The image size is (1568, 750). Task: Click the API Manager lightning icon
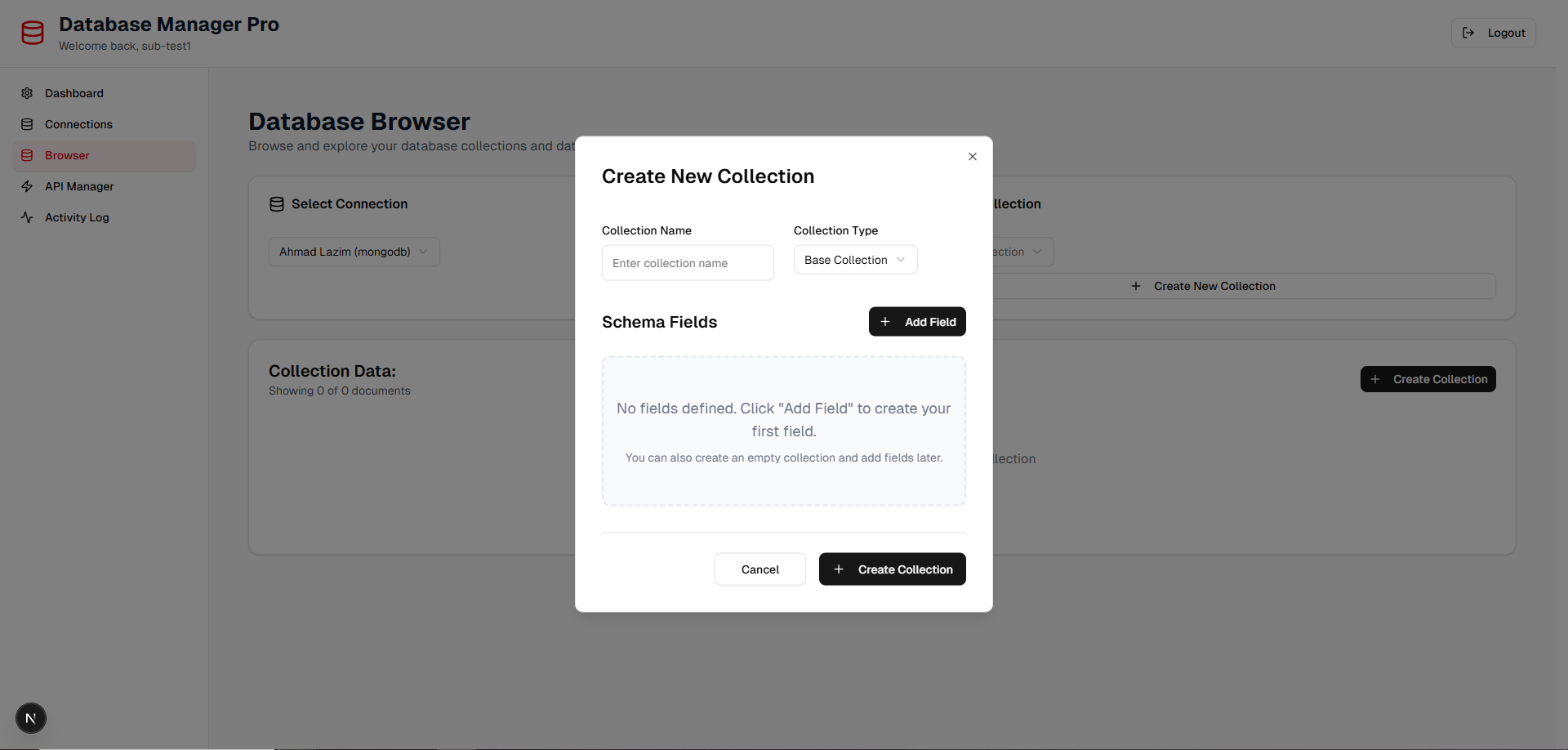tap(27, 186)
